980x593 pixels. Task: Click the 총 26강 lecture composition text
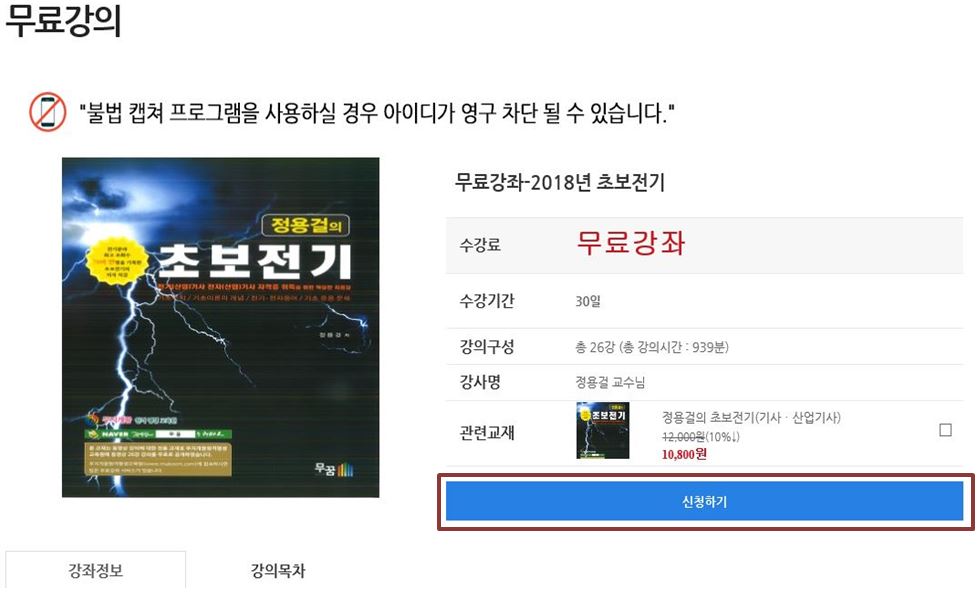point(652,347)
